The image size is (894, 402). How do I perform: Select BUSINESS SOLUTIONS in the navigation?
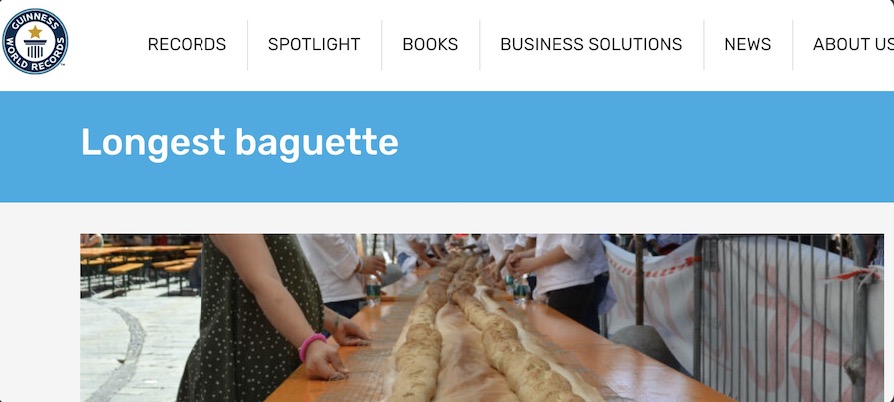591,44
